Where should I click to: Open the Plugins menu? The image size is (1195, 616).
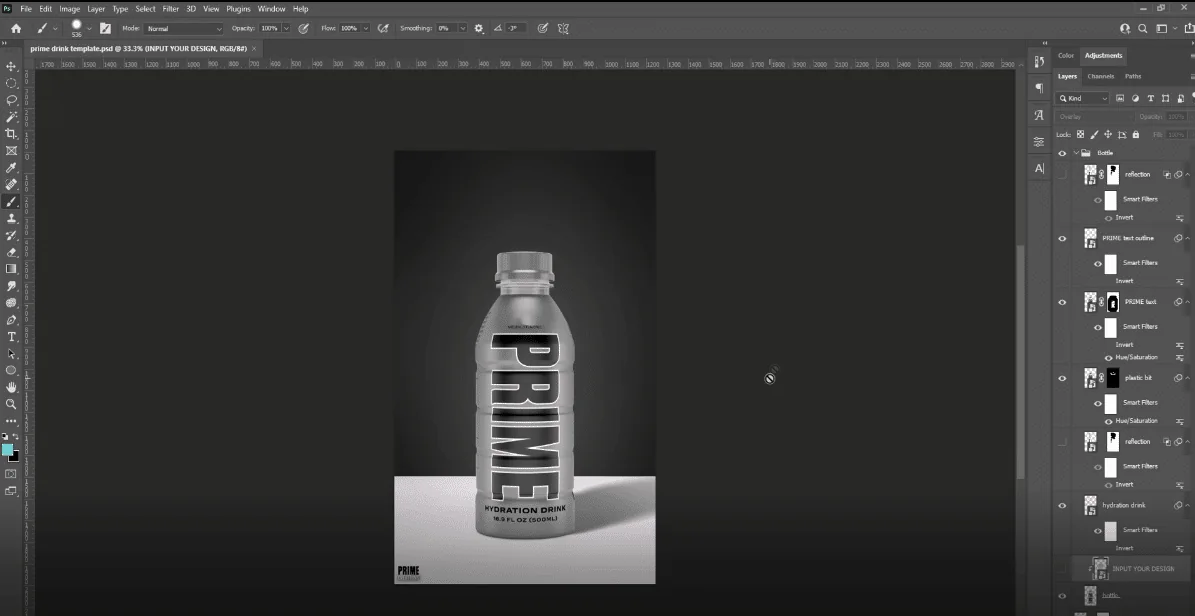pos(239,9)
